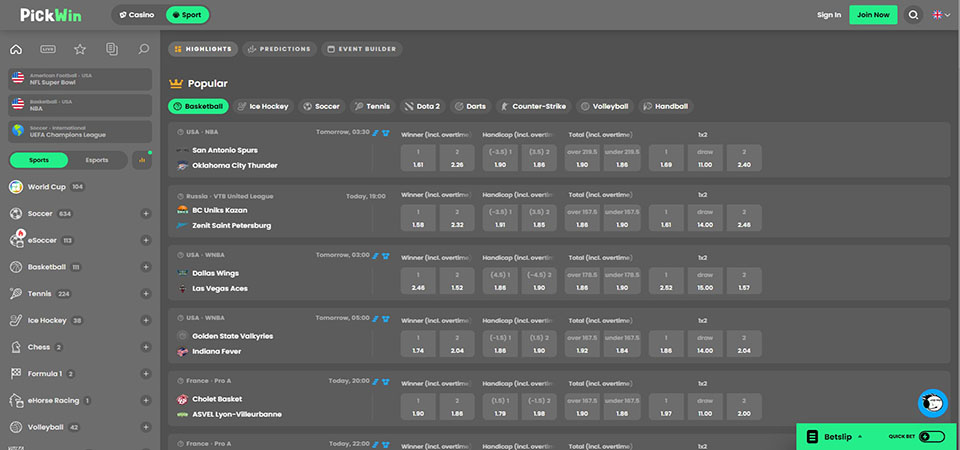Screen dimensions: 960x450
Task: Expand Soccer category plus button
Action: (146, 214)
